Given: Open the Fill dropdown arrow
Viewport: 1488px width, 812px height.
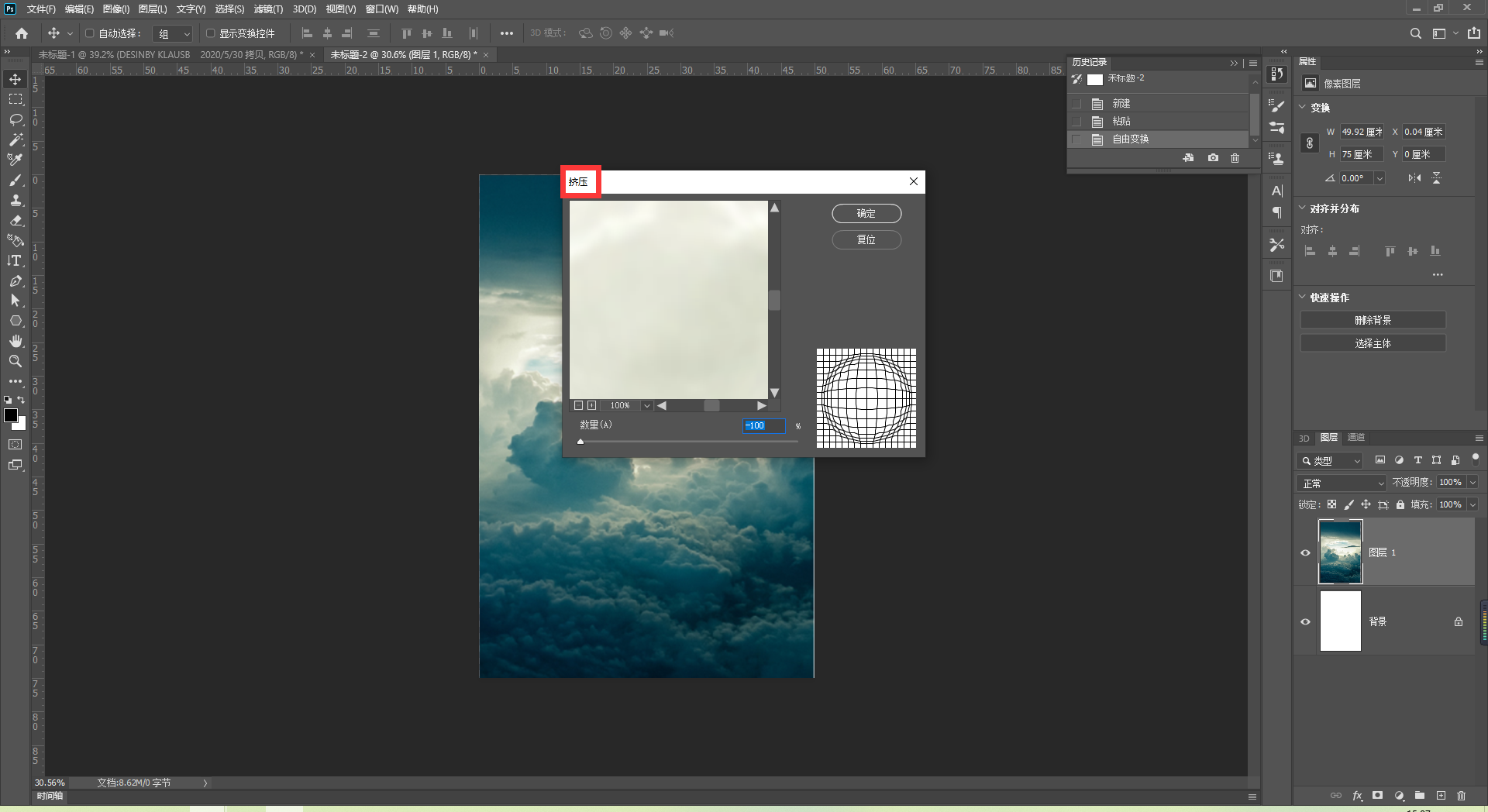Looking at the screenshot, I should (x=1472, y=505).
